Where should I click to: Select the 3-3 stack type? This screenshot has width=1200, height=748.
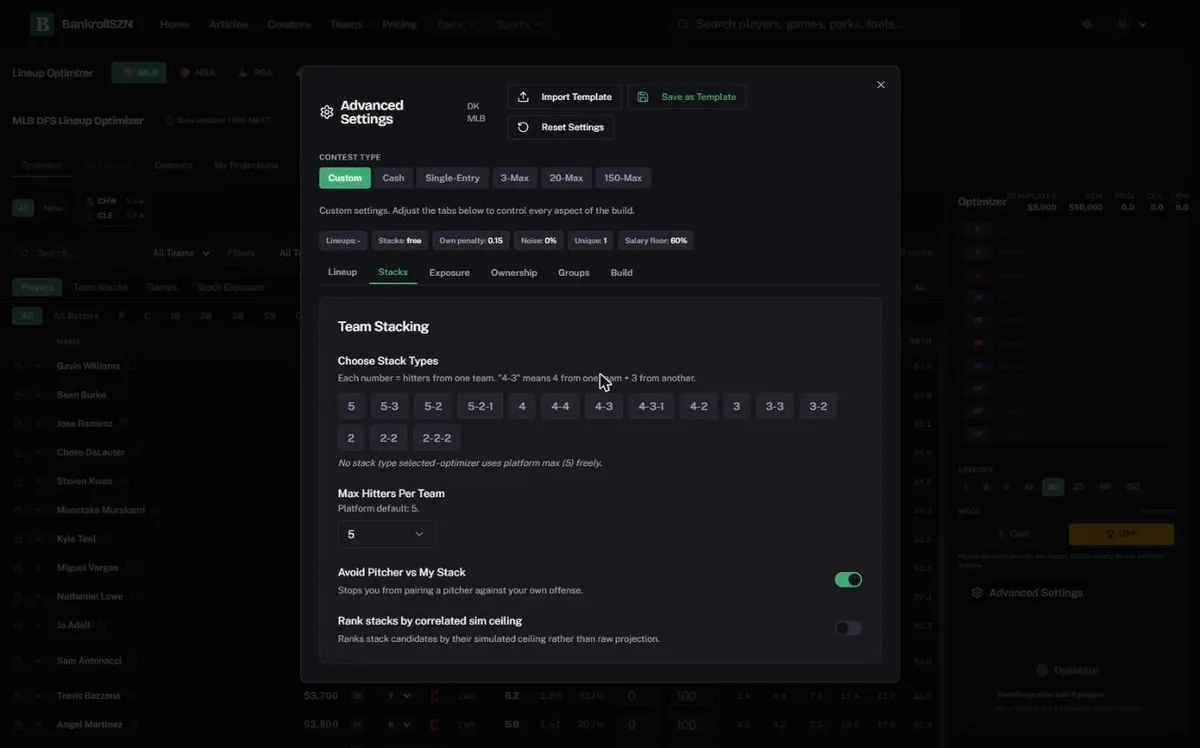tap(775, 406)
